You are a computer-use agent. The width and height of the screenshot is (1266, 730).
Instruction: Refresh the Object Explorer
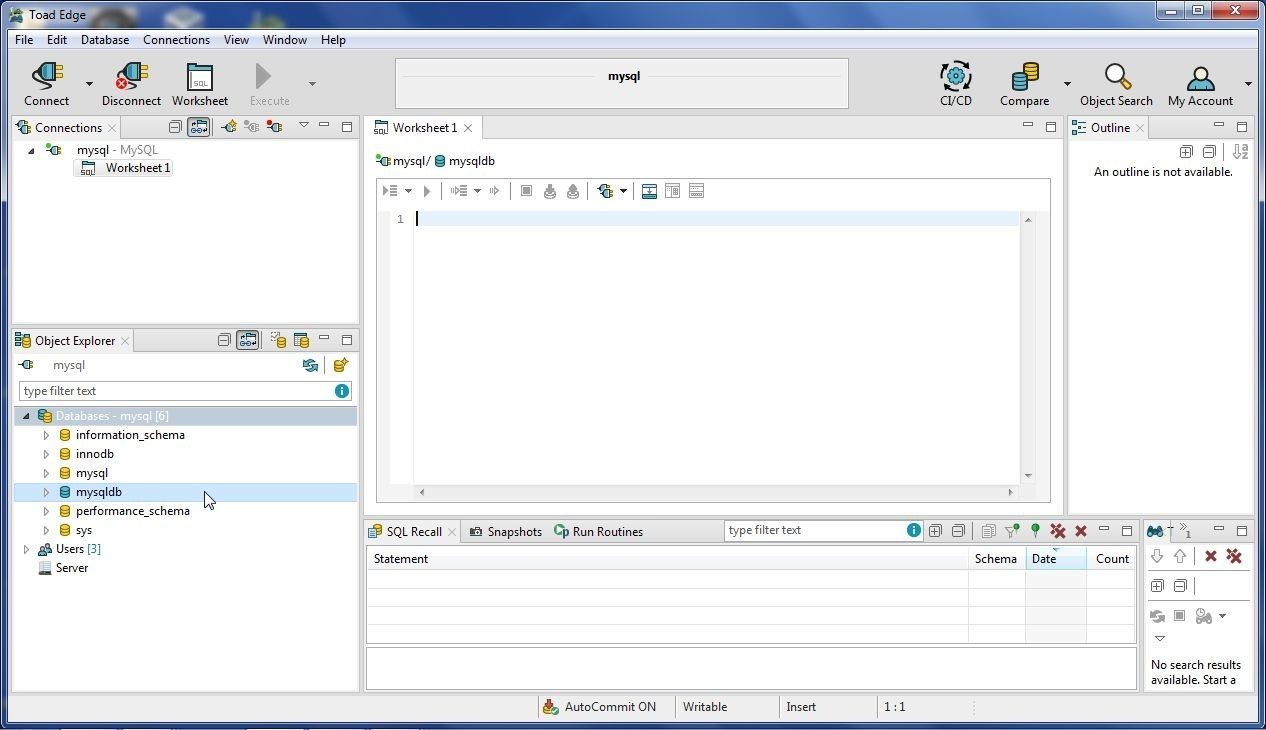click(x=310, y=365)
